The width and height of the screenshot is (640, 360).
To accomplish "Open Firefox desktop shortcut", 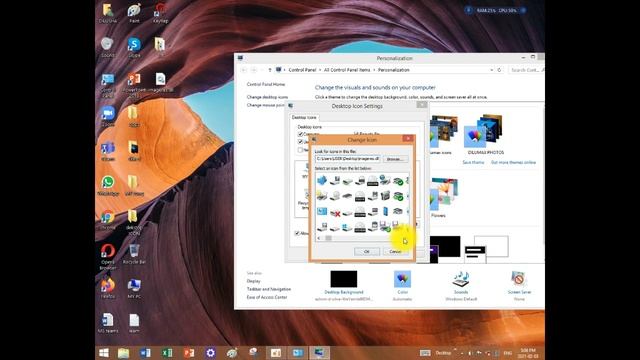I will [x=108, y=288].
